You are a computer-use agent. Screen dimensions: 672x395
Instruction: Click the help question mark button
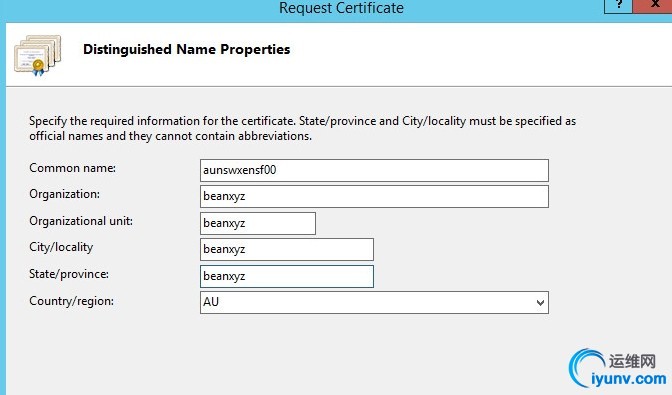point(618,6)
